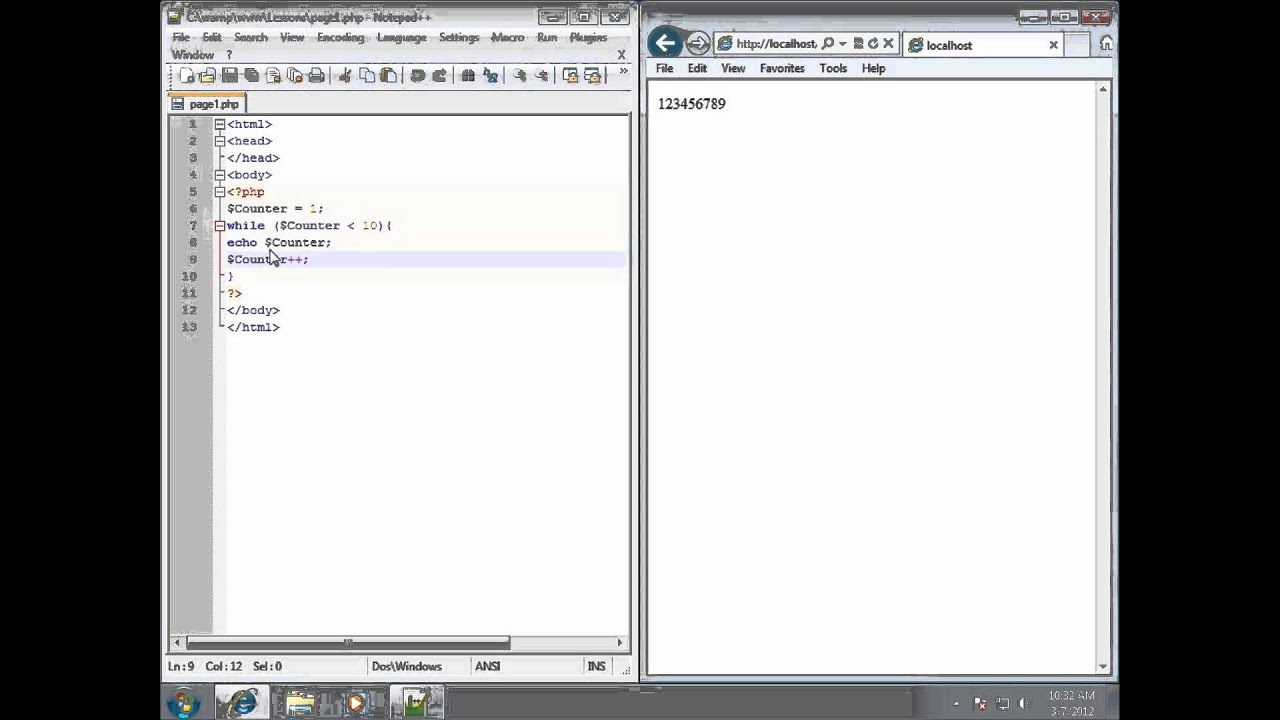Open Windows Explorer folder from taskbar
The width and height of the screenshot is (1280, 720).
tap(300, 703)
